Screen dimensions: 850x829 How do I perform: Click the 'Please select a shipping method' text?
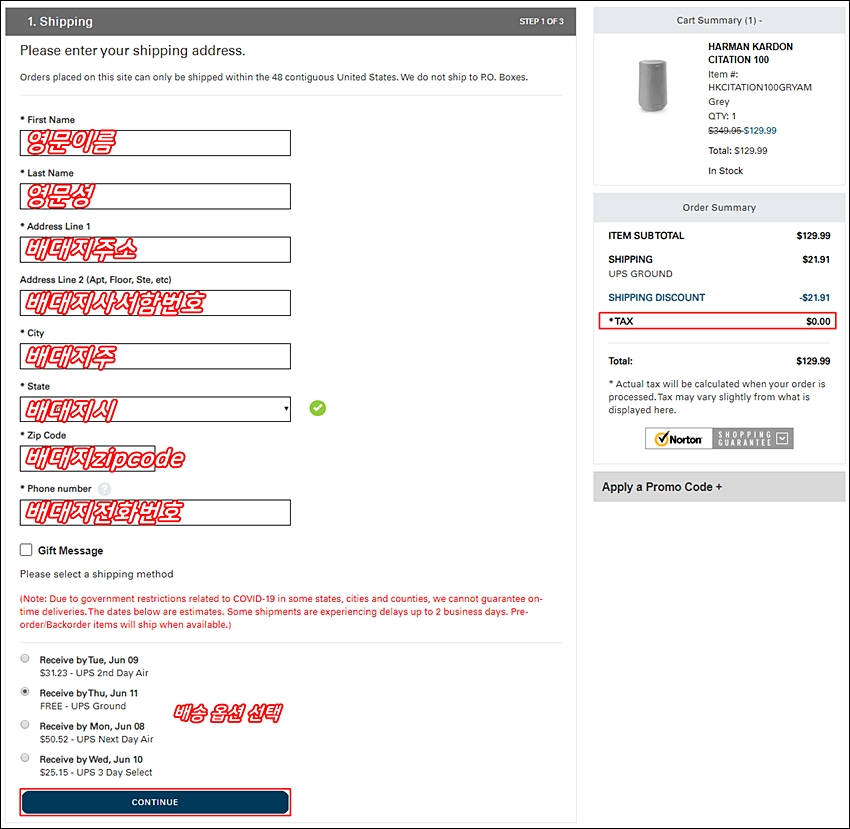[96, 574]
